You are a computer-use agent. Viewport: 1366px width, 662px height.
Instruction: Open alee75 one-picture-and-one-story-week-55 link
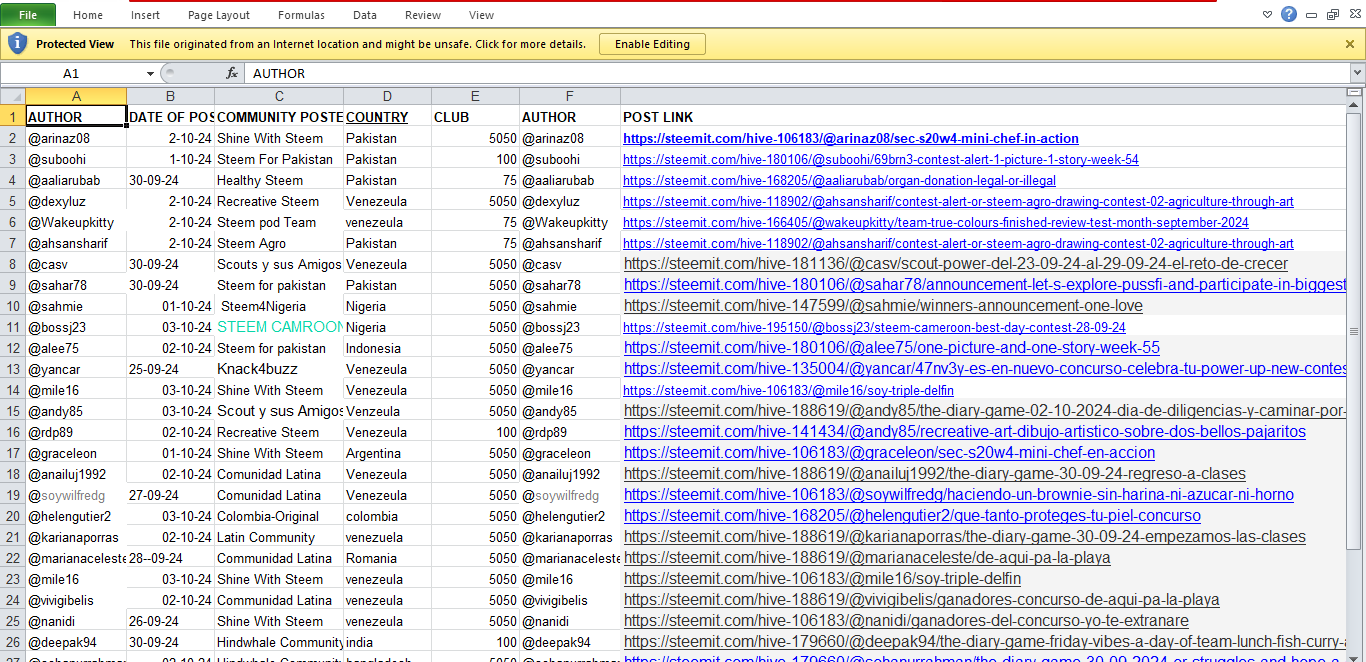point(891,348)
